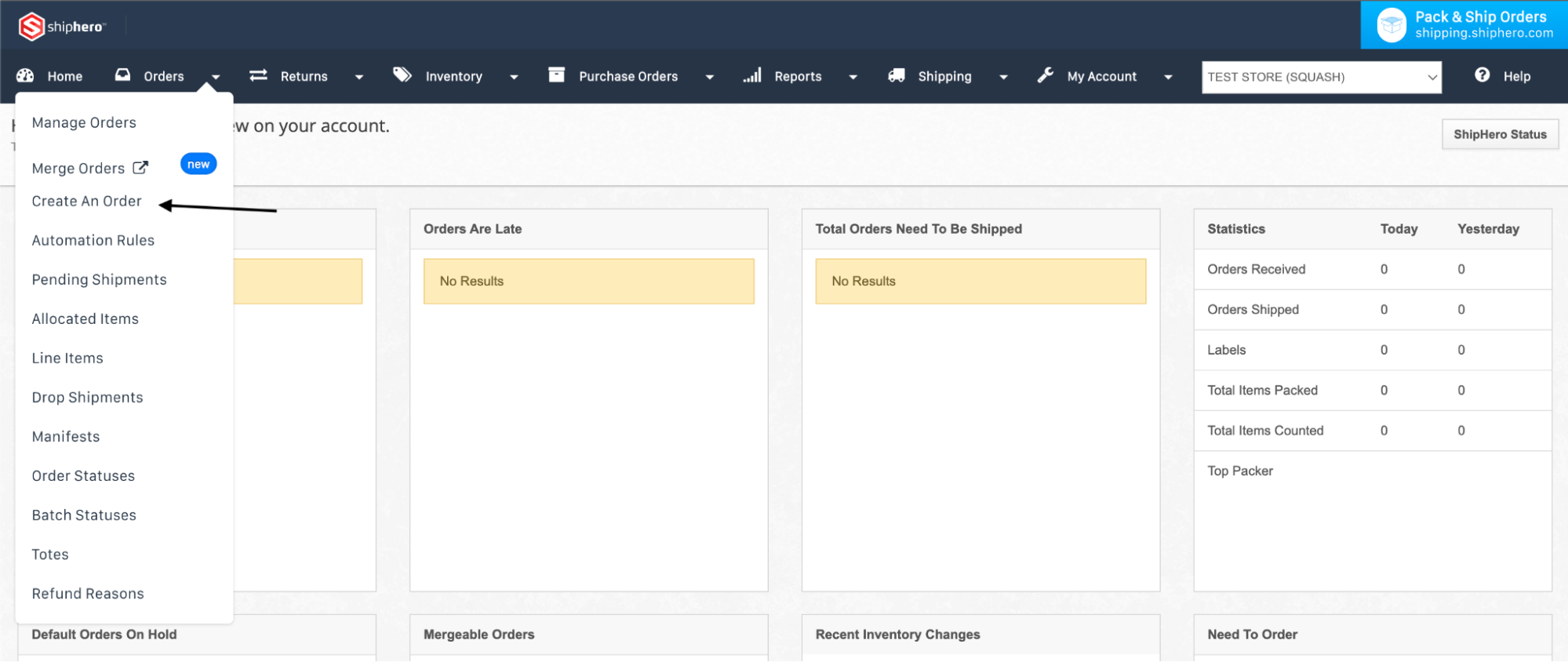Expand the My Account dropdown arrow
The height and width of the screenshot is (662, 1568).
click(1168, 77)
